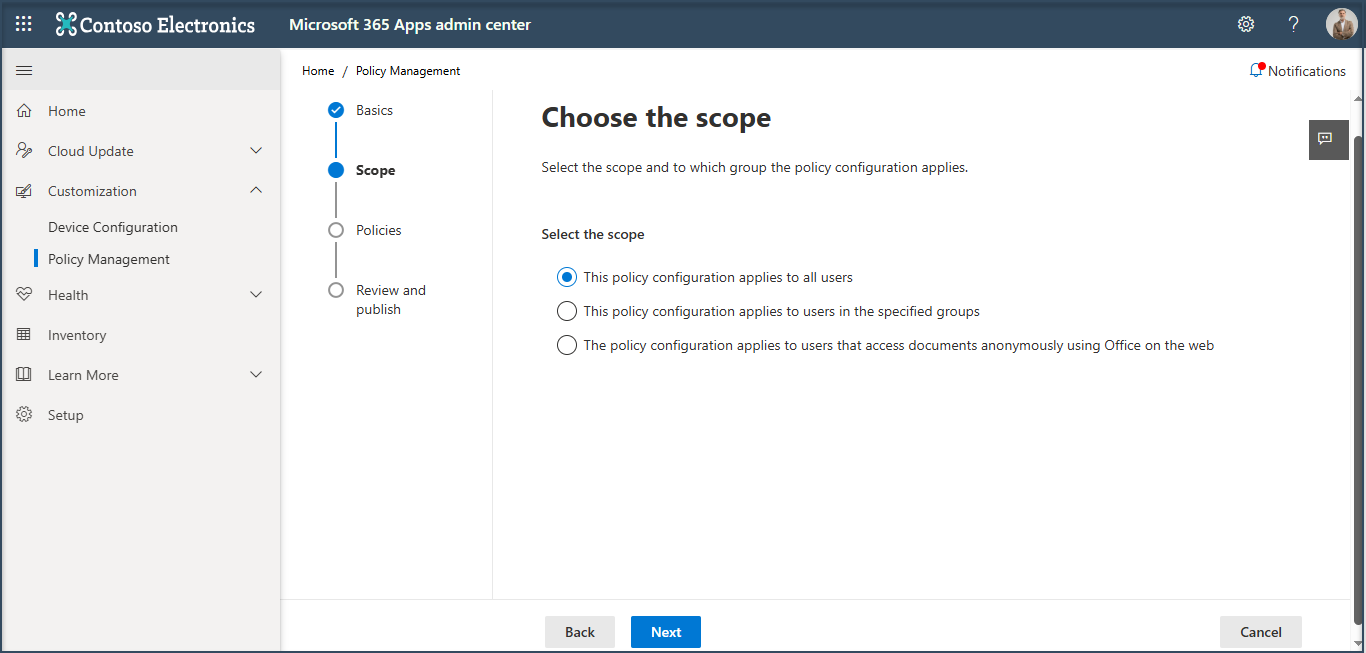Open the feedback chat icon
The image size is (1366, 653).
[1328, 139]
